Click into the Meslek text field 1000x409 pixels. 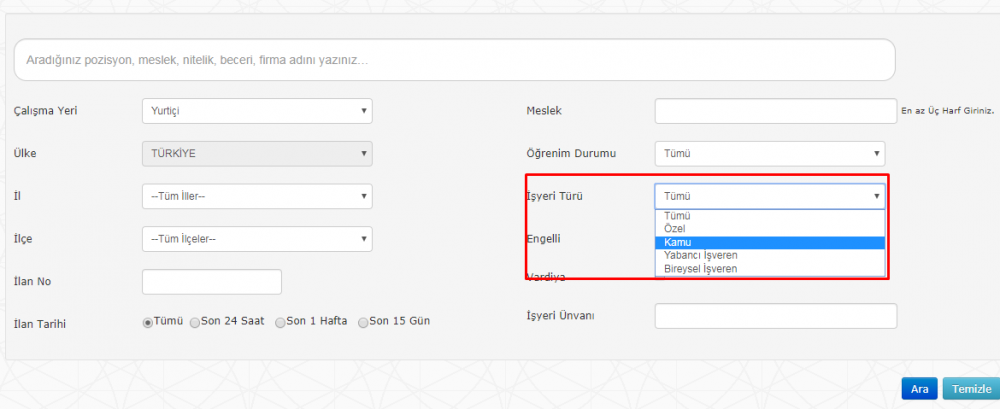(x=775, y=111)
